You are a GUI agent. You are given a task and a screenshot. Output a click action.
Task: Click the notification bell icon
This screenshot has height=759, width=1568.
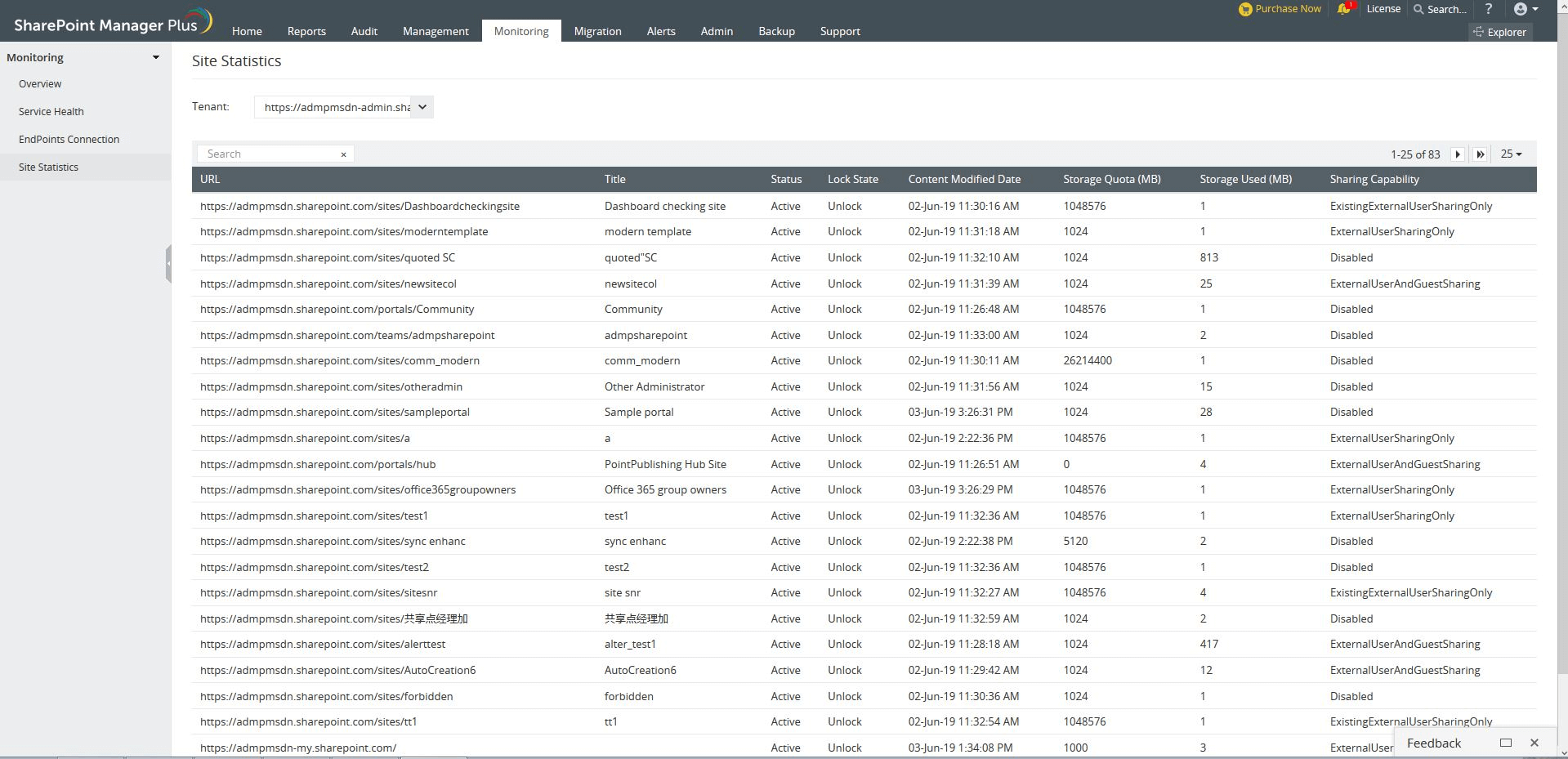tap(1342, 9)
